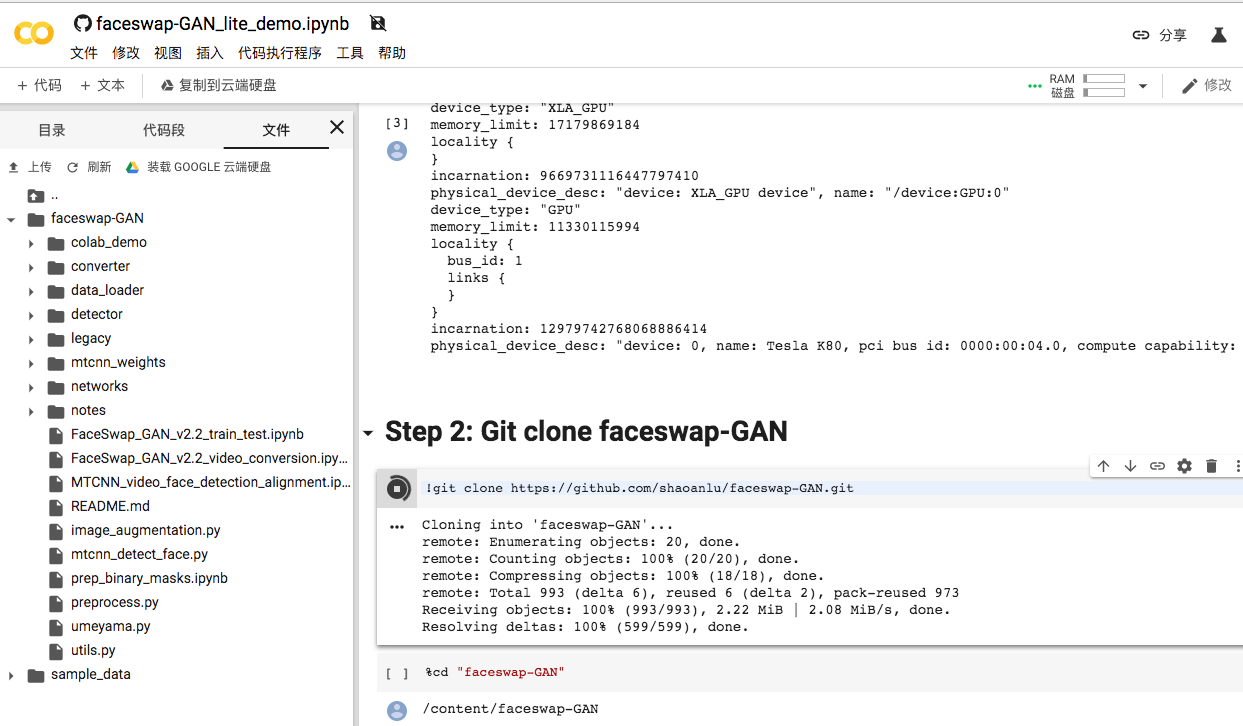Select utils.py file
This screenshot has width=1243, height=726.
click(x=93, y=650)
